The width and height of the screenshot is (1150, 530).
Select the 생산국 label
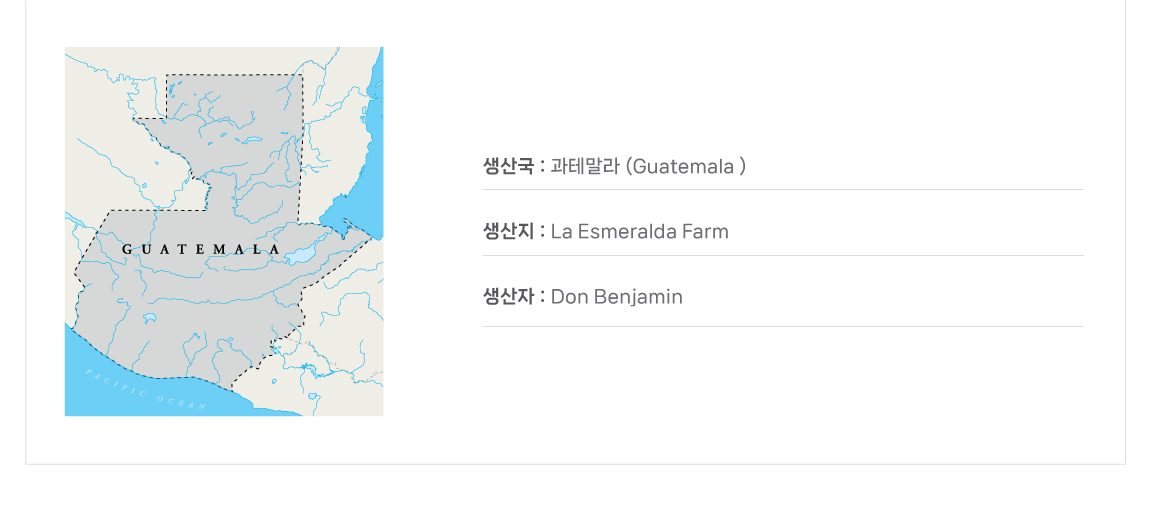[x=508, y=166]
